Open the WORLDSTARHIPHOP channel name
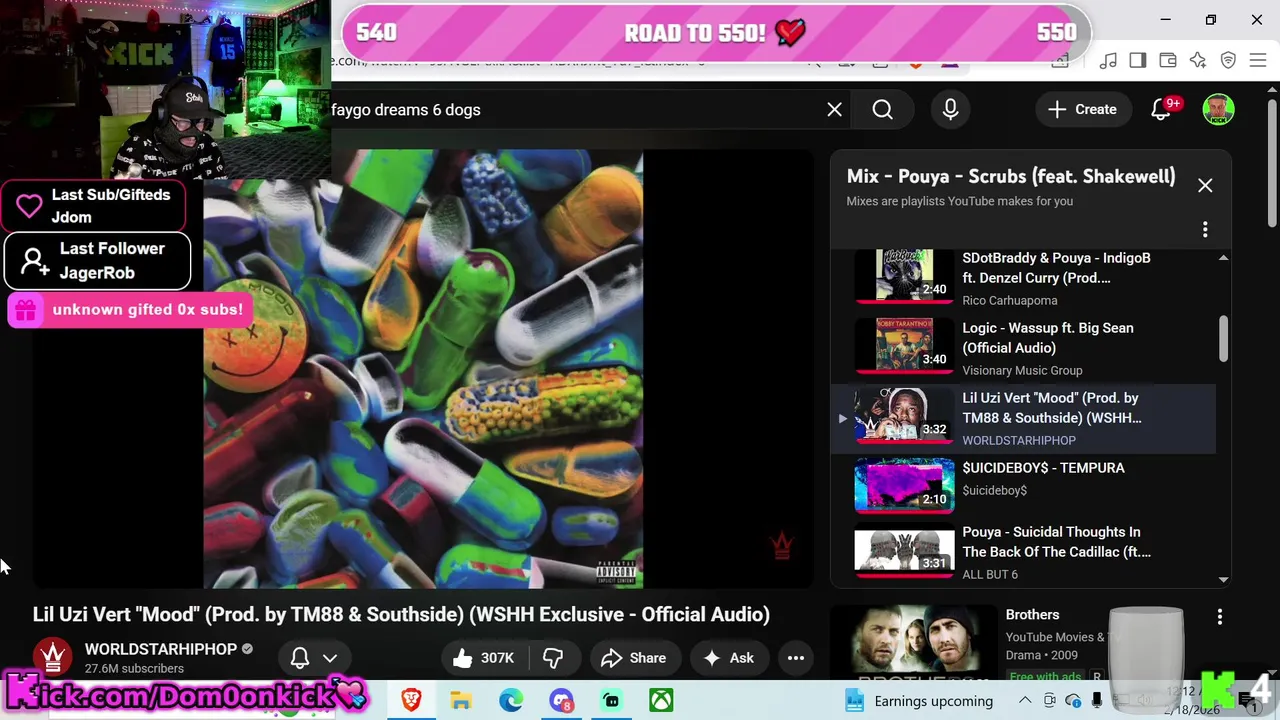Image resolution: width=1280 pixels, height=720 pixels. [161, 649]
